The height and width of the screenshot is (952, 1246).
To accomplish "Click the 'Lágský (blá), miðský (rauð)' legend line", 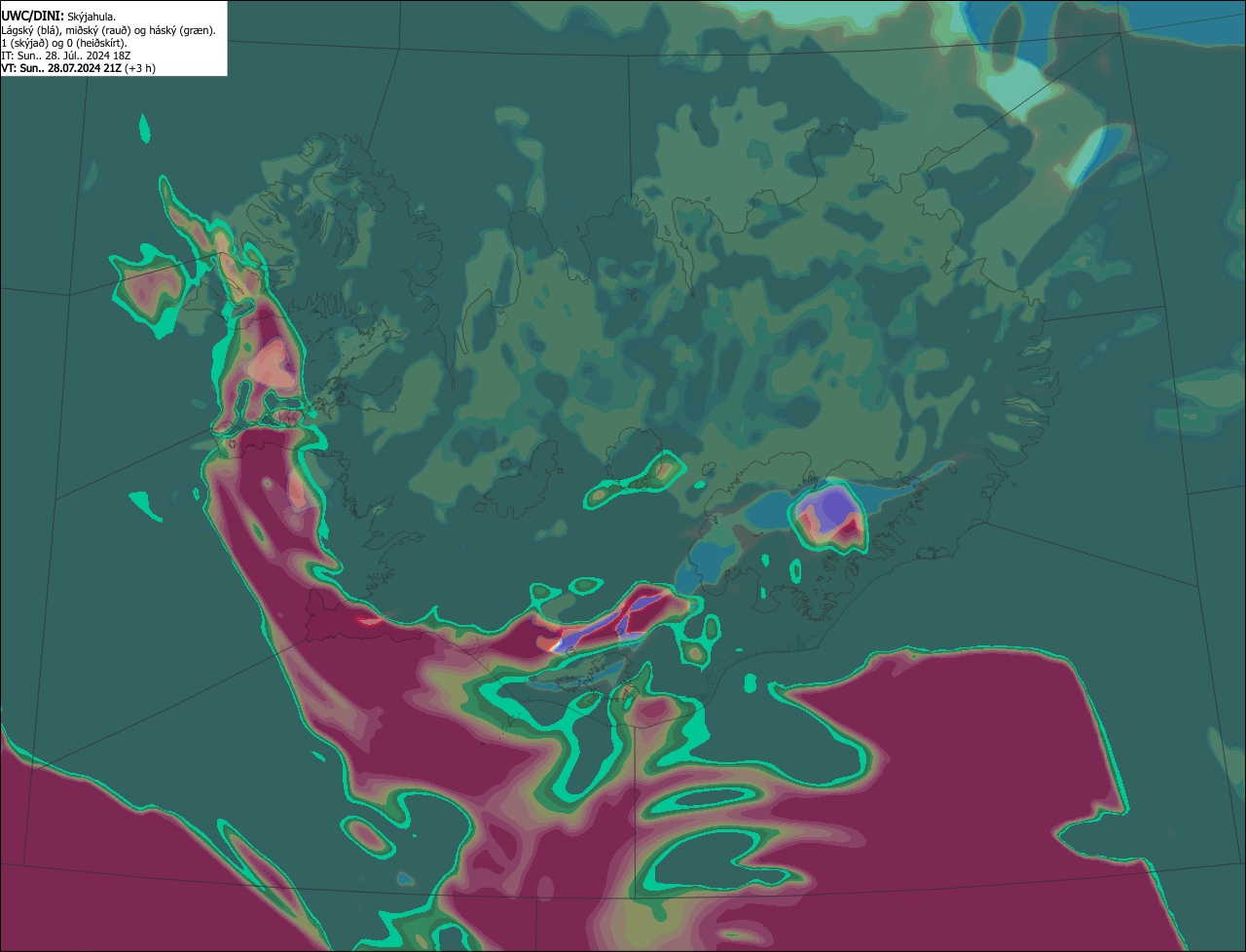I will click(x=108, y=30).
